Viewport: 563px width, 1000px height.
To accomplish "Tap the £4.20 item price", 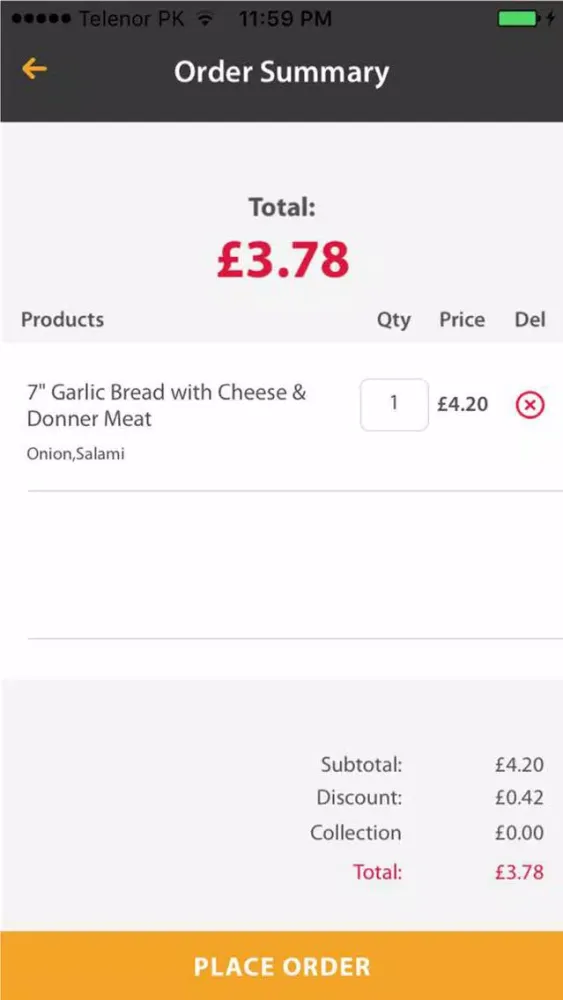I will [462, 404].
